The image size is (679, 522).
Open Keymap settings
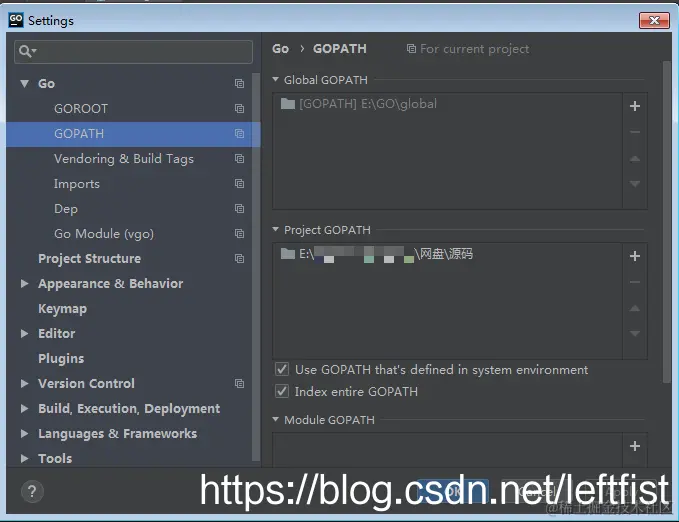point(62,308)
